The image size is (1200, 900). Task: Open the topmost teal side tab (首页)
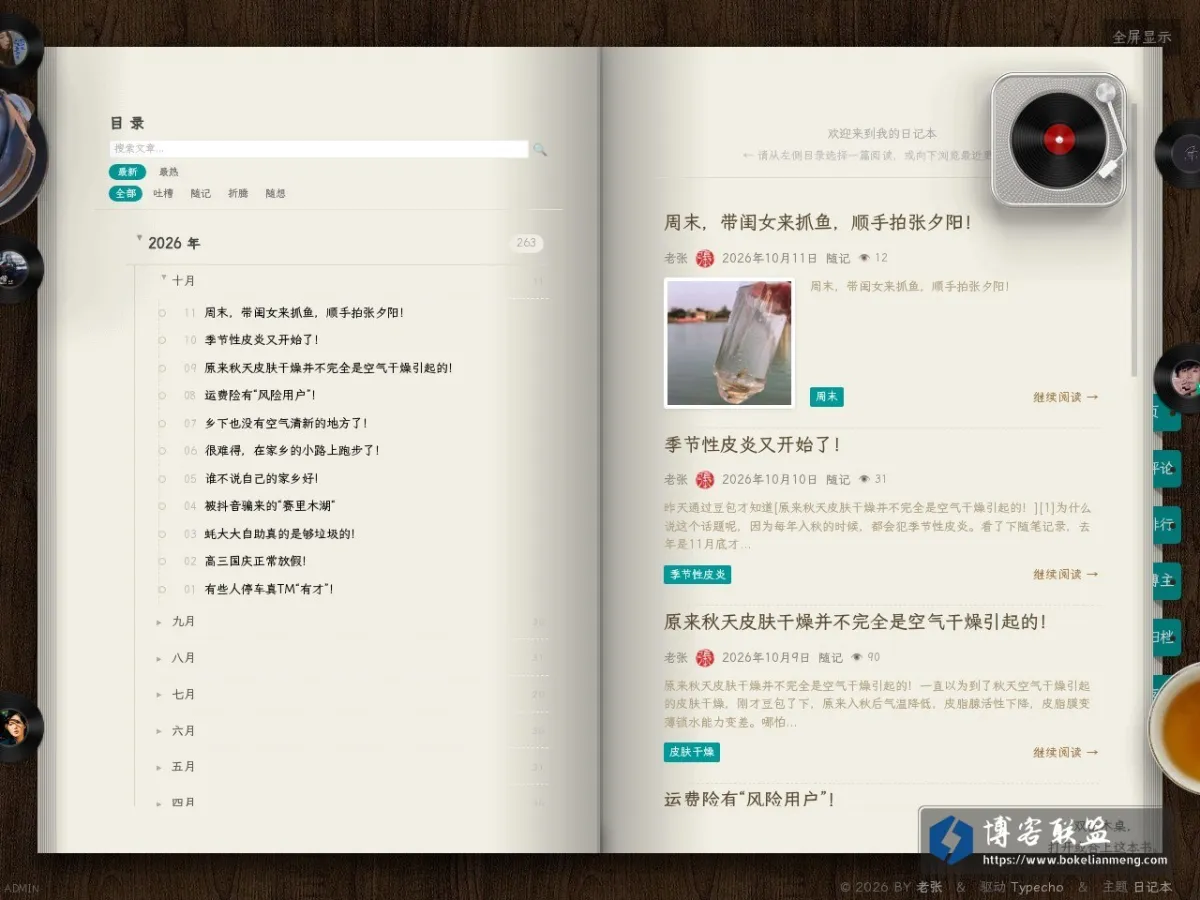click(1164, 412)
